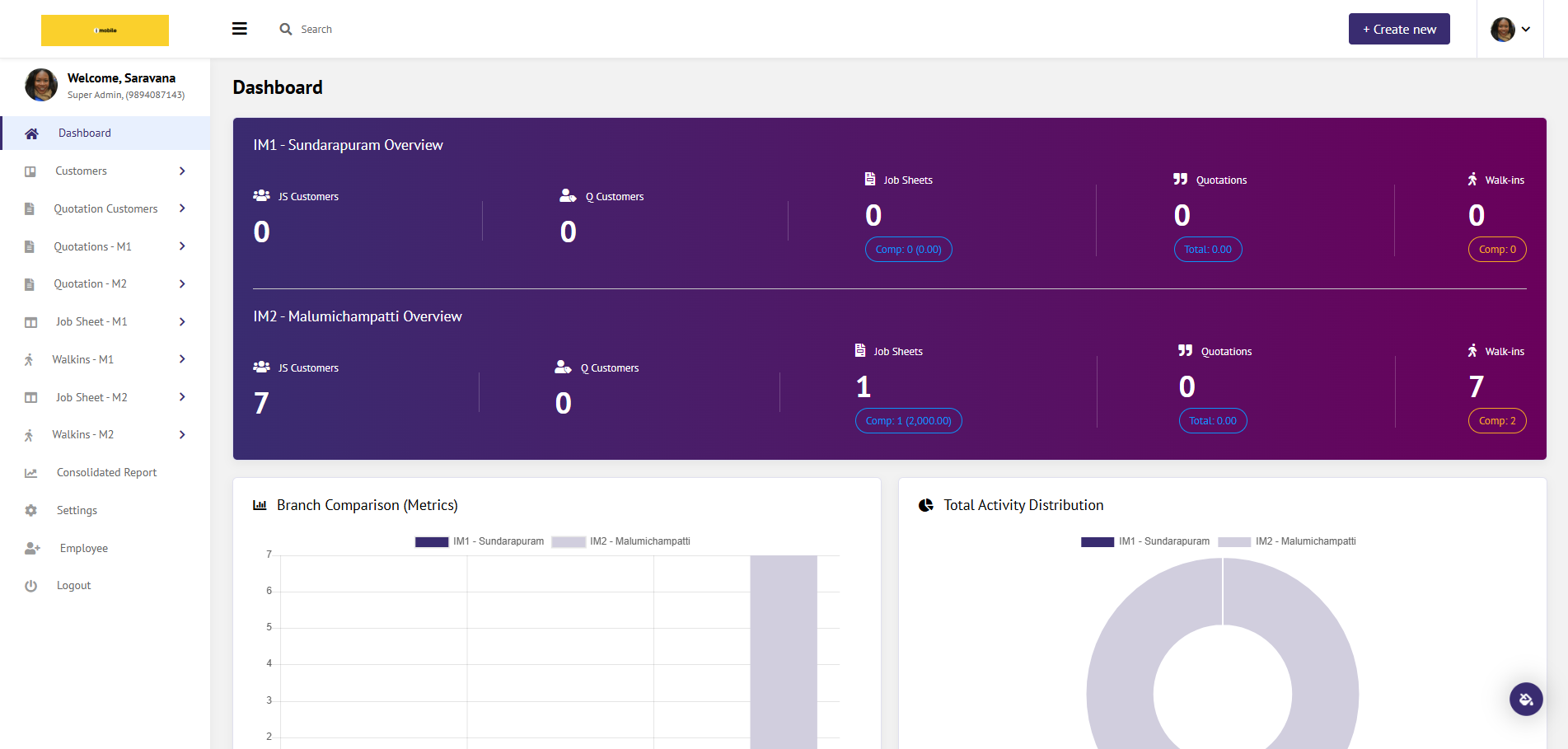Click the IM1 JS Customers group icon
The width and height of the screenshot is (1568, 749).
coord(261,195)
